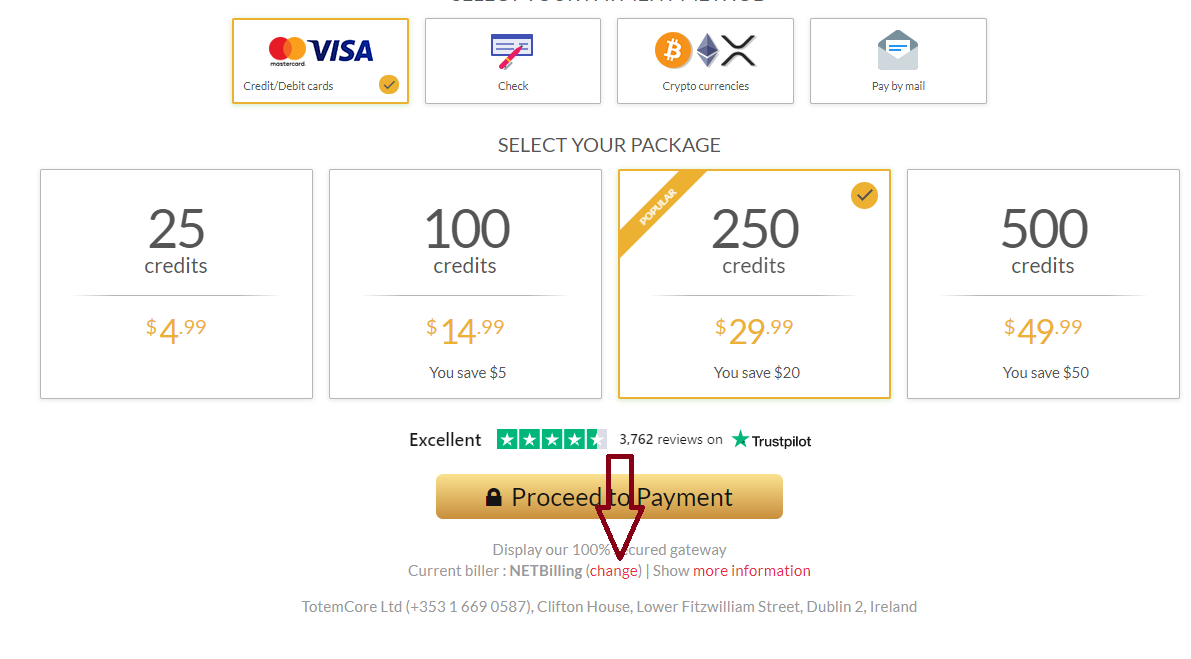Toggle checkmark on 250 credits package
The width and height of the screenshot is (1191, 659).
tap(864, 195)
